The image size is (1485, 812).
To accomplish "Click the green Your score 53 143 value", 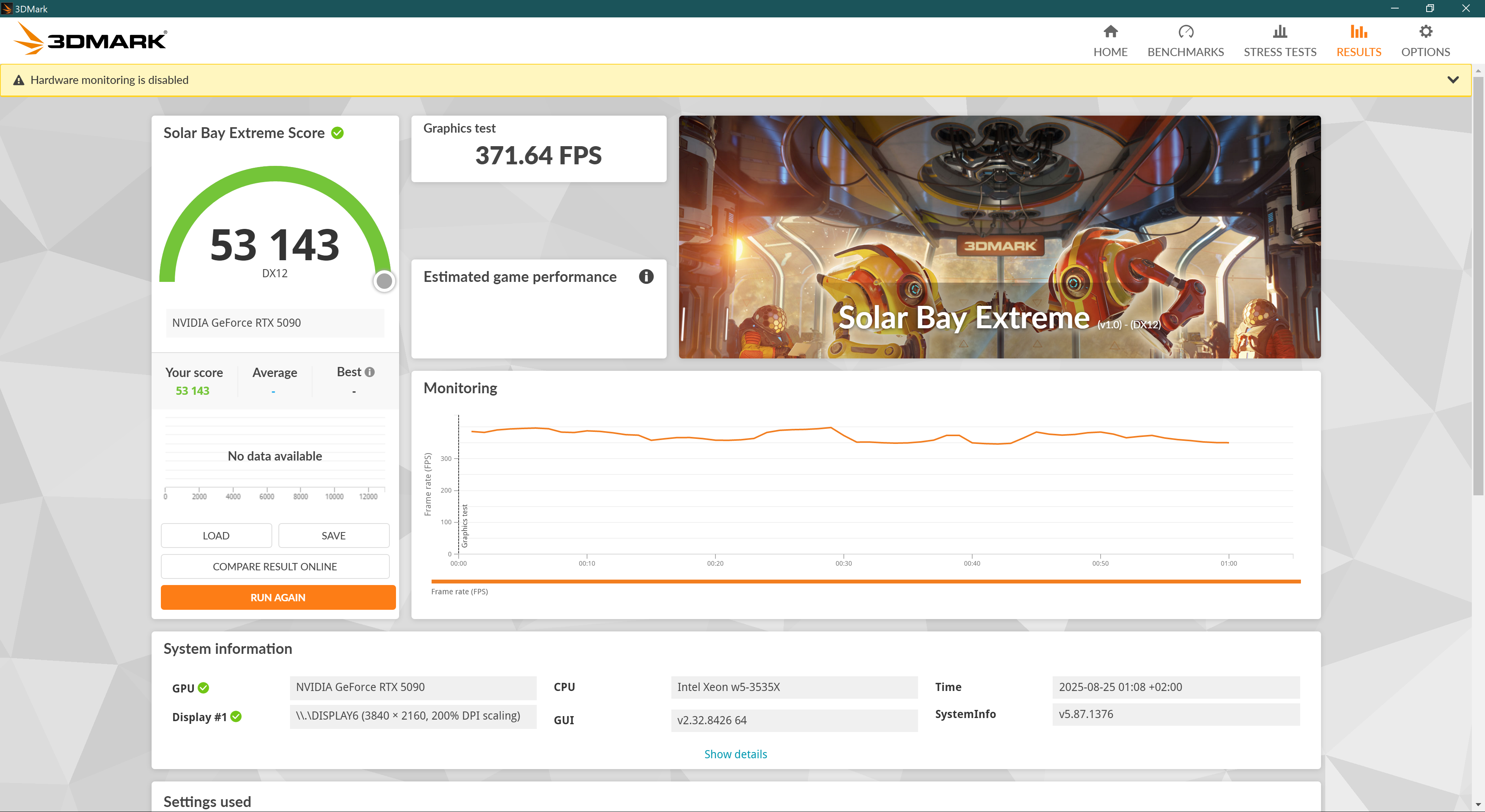I will pyautogui.click(x=193, y=391).
